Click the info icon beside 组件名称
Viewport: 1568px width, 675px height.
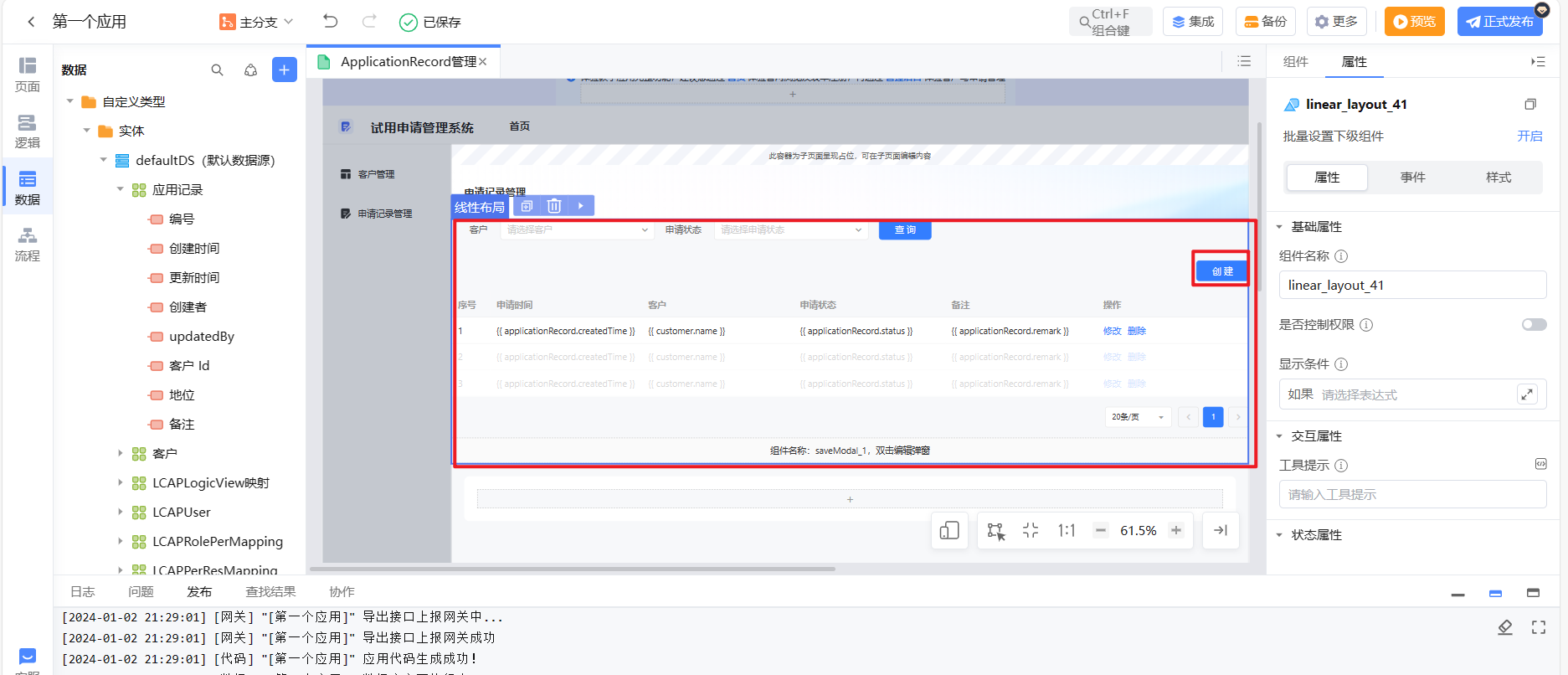(1341, 256)
